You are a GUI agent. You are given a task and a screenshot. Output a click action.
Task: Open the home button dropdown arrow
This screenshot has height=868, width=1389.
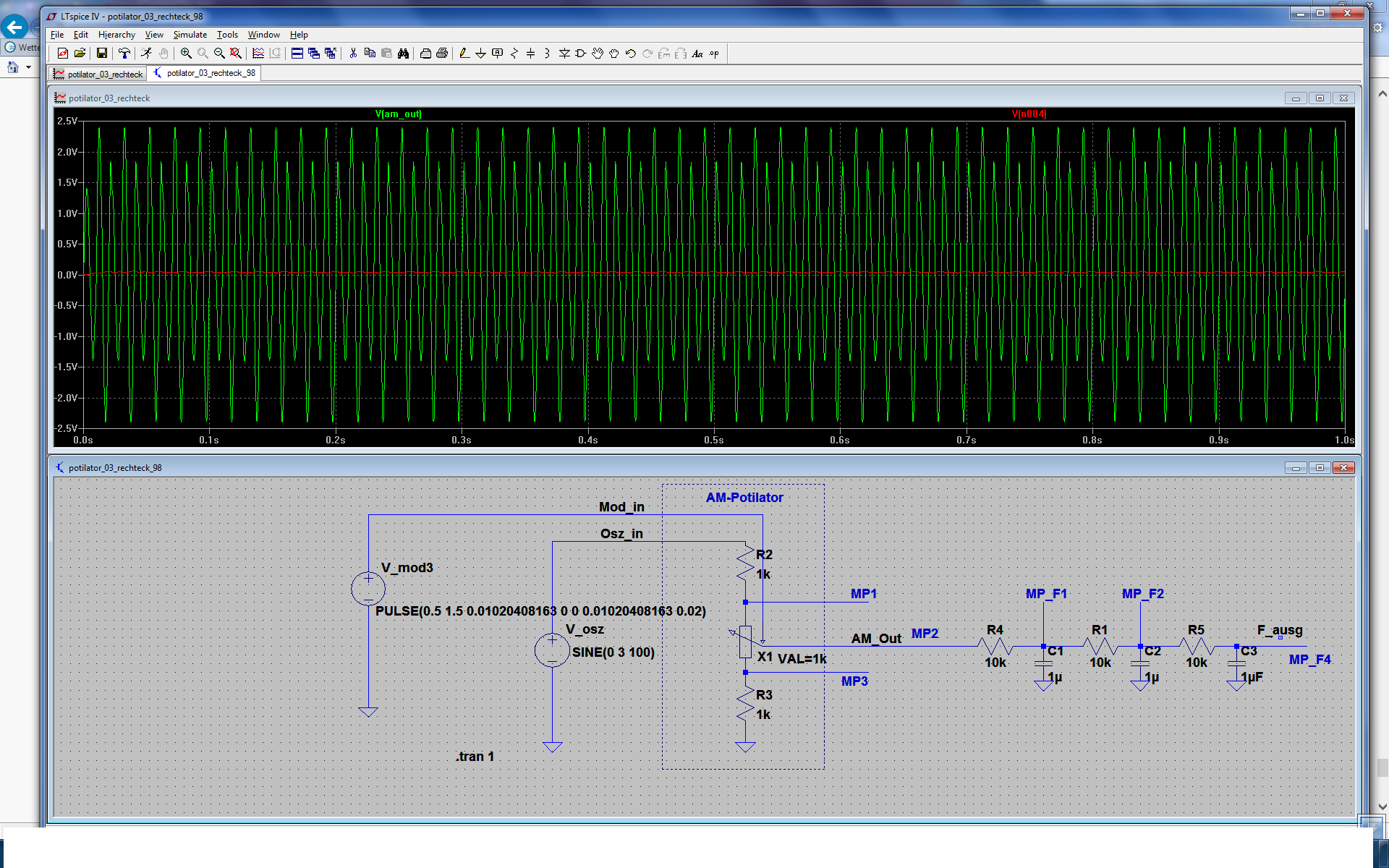point(28,67)
